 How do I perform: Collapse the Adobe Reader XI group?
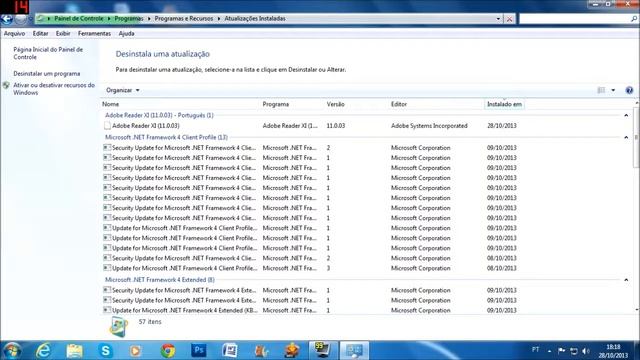pyautogui.click(x=626, y=116)
